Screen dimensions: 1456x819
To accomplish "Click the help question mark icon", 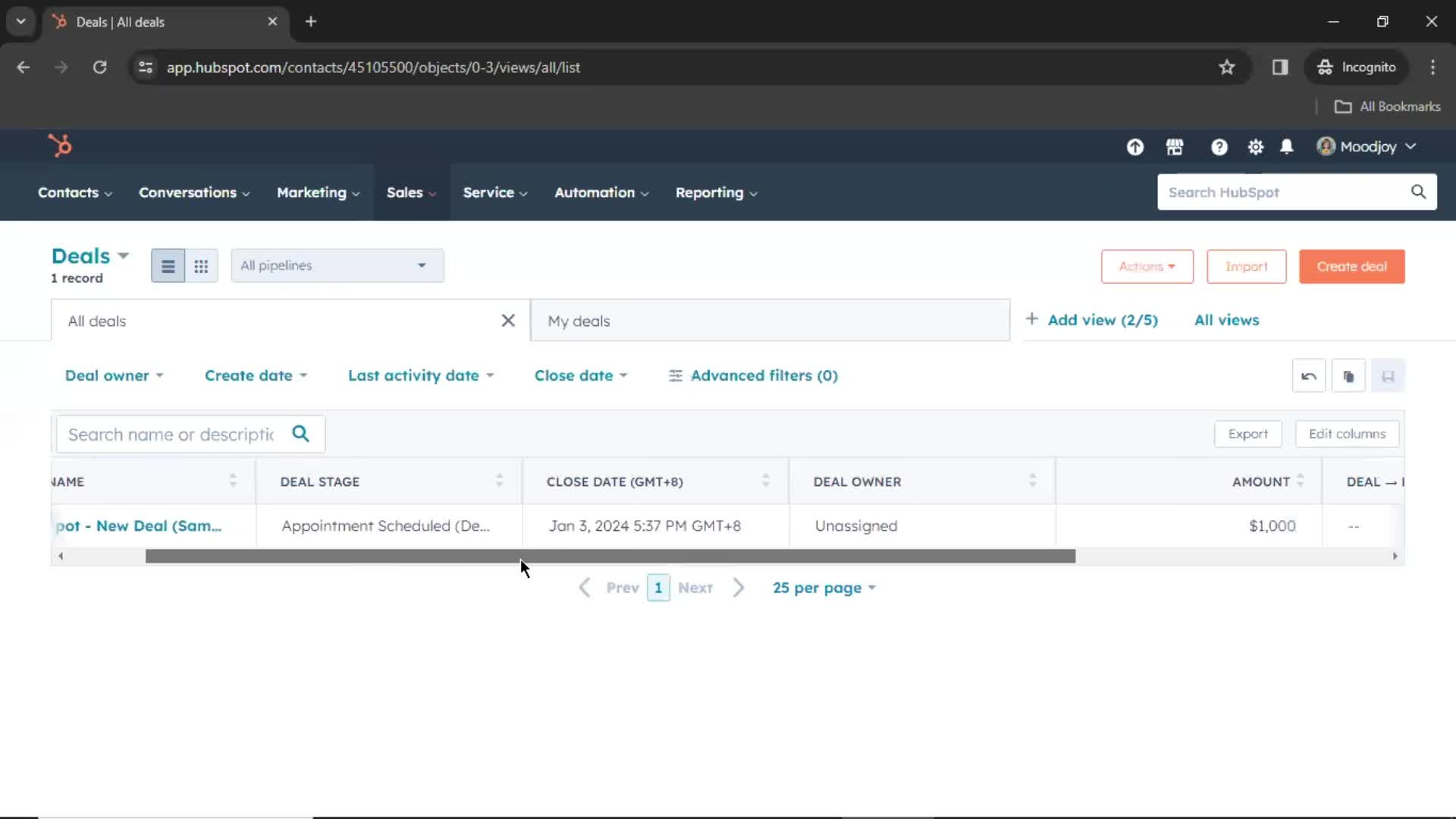I will point(1219,146).
